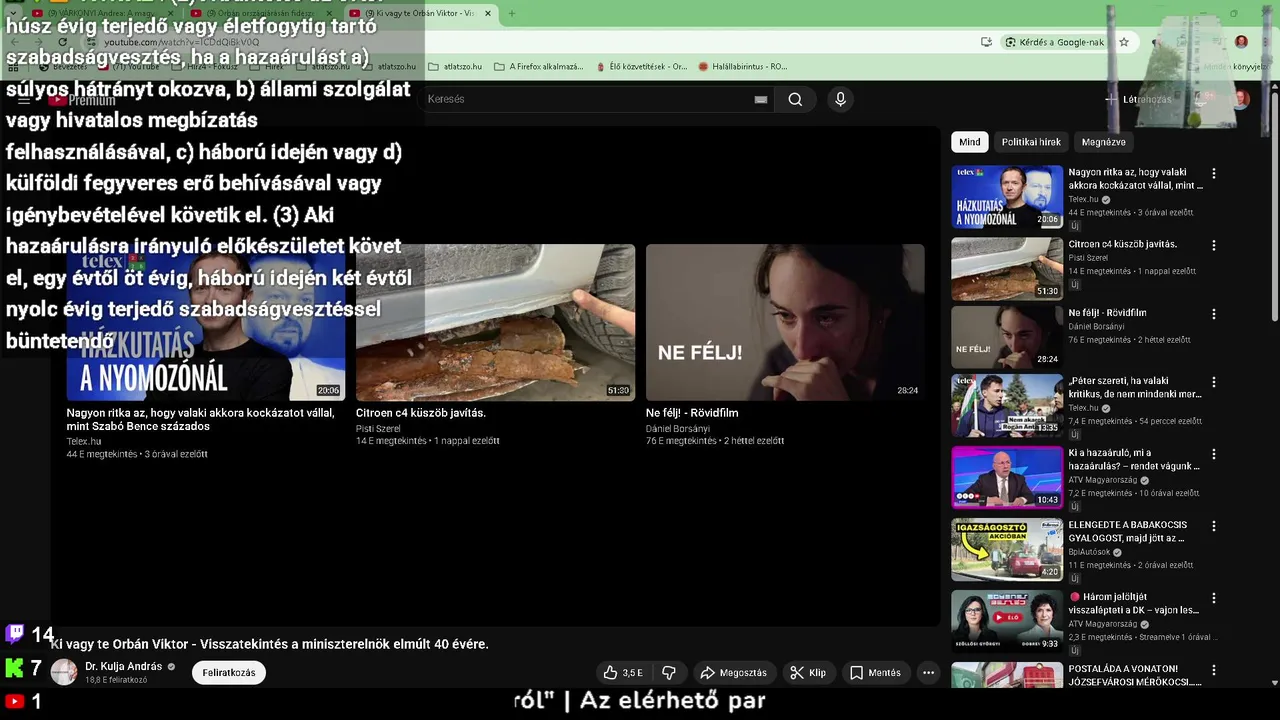Image resolution: width=1280 pixels, height=720 pixels.
Task: Play end-screen Ne félj! video card
Action: (785, 322)
